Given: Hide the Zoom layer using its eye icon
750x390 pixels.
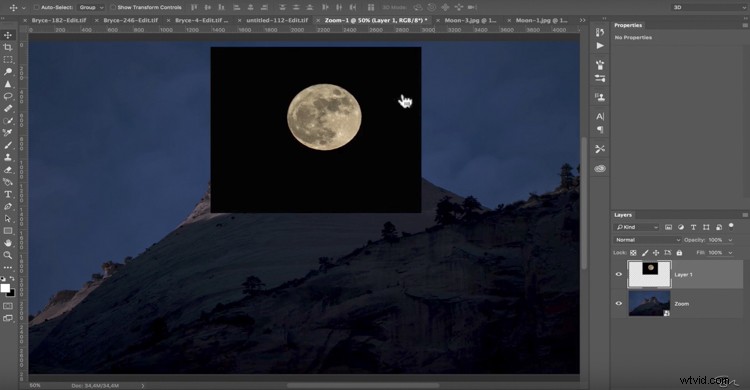Looking at the screenshot, I should click(x=618, y=303).
